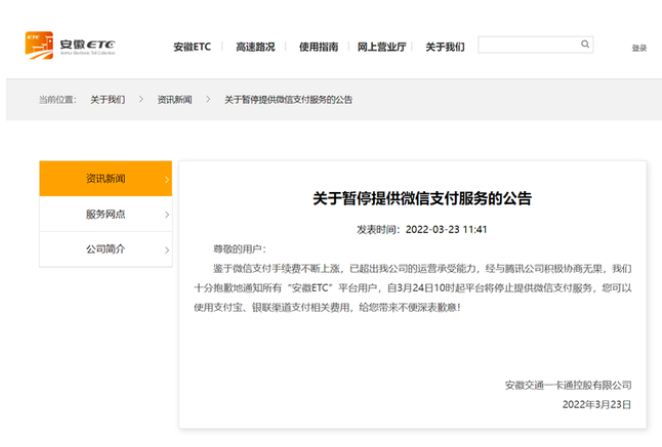Open the 关于我们 navigation menu
The image size is (662, 447).
pos(445,46)
